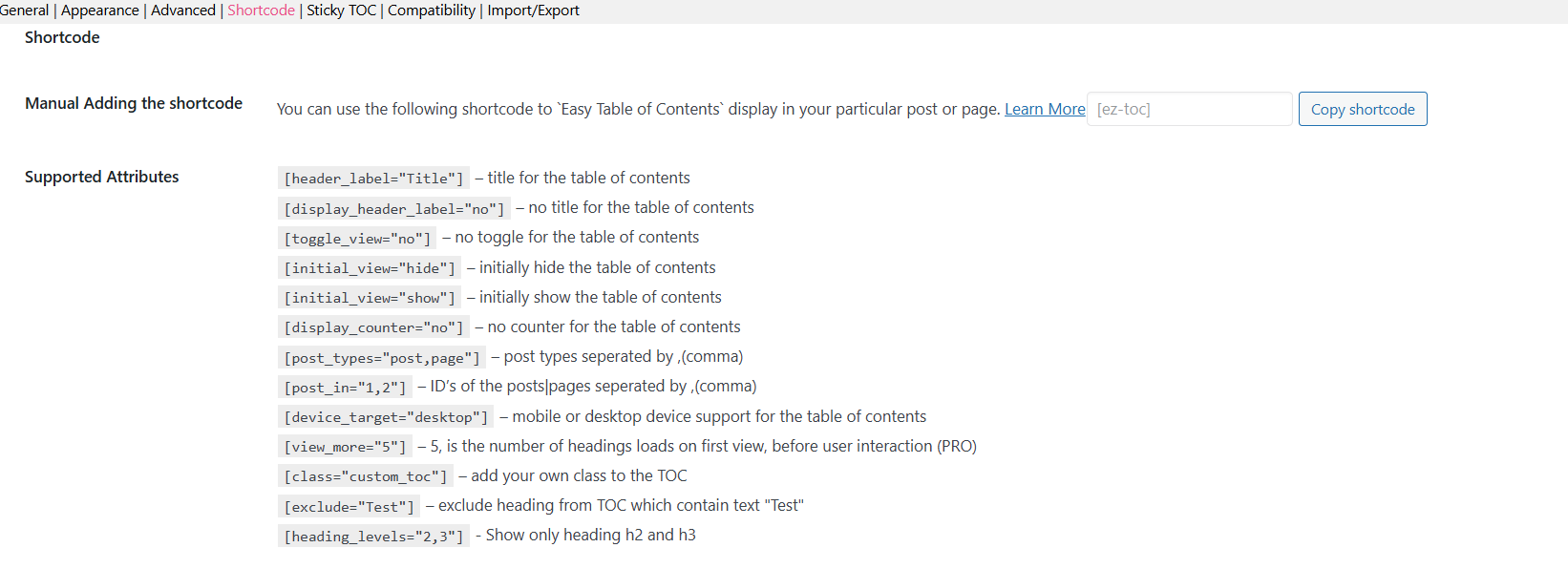Select the toggle_view="no" attribute snippet

[357, 238]
